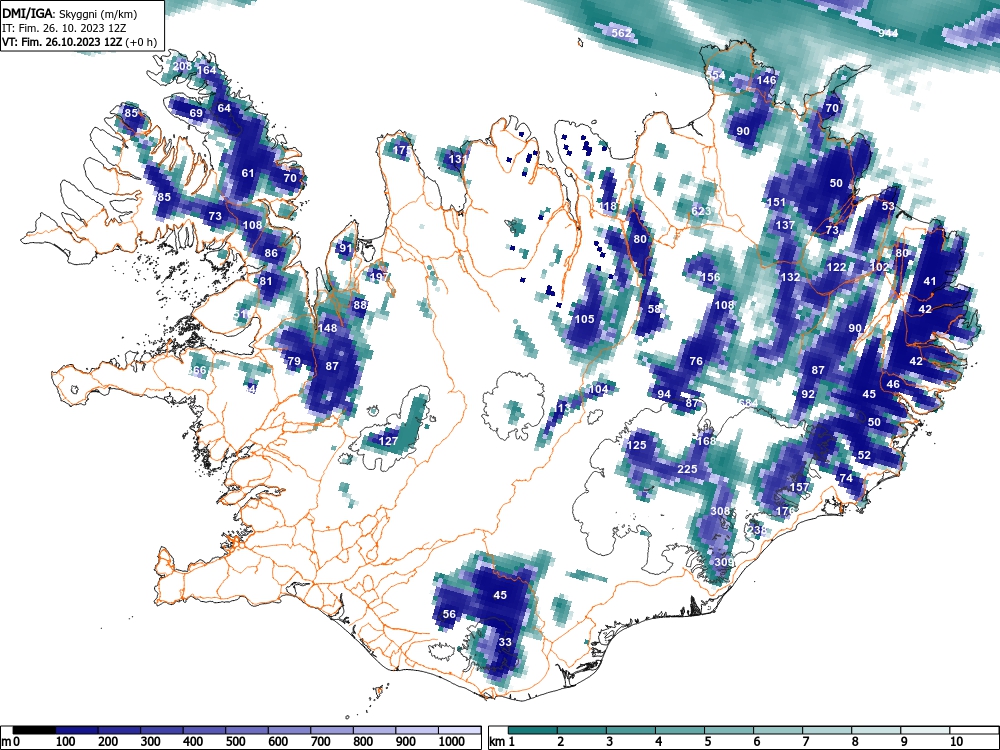This screenshot has width=1000, height=750.
Task: Select the visibility value 623
Action: (x=700, y=211)
